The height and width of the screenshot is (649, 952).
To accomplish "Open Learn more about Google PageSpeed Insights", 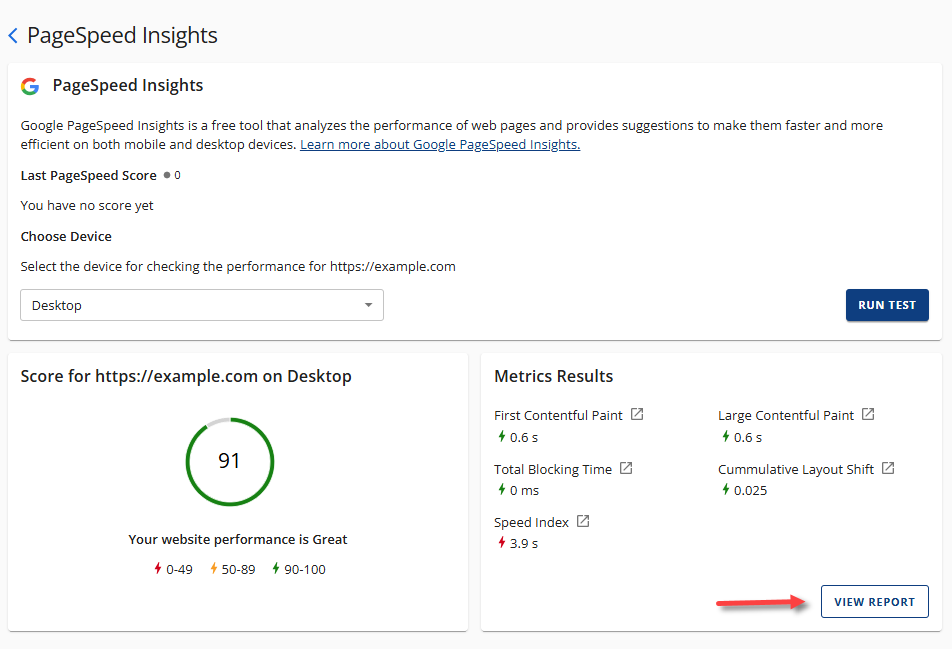I will pos(439,144).
